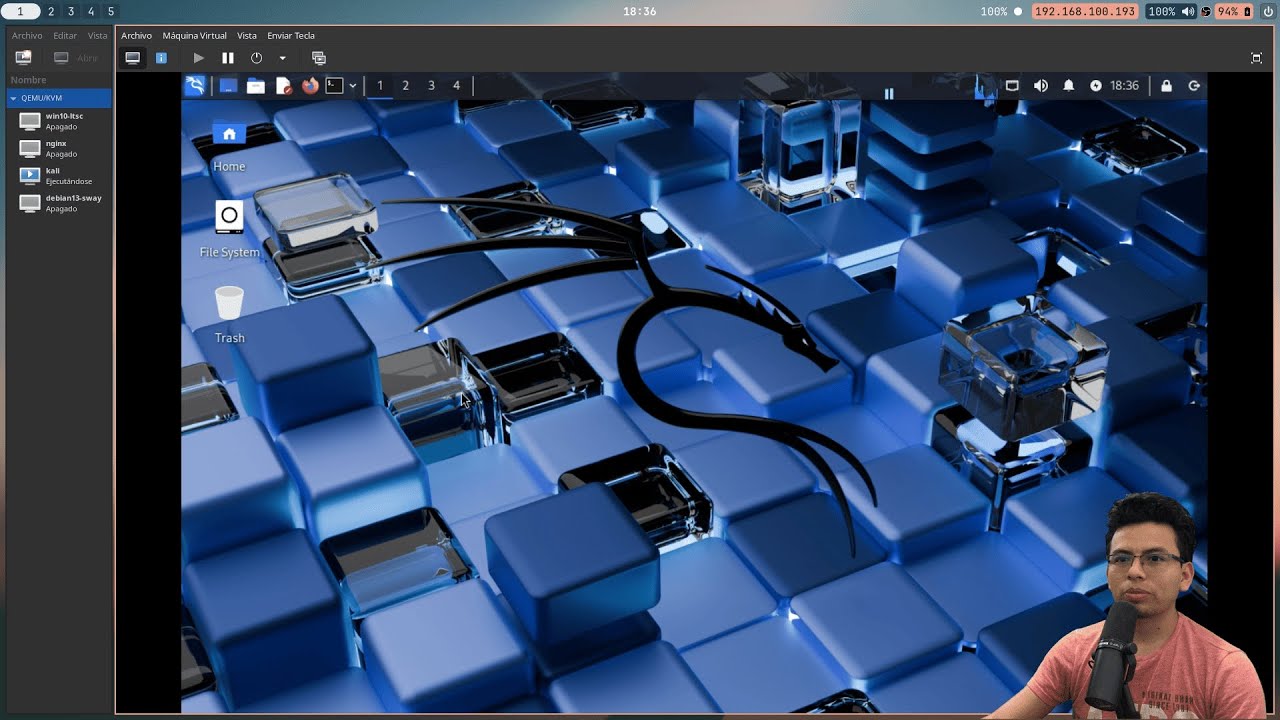This screenshot has width=1280, height=720.
Task: Open the VM snapshots manager icon
Action: pos(319,58)
